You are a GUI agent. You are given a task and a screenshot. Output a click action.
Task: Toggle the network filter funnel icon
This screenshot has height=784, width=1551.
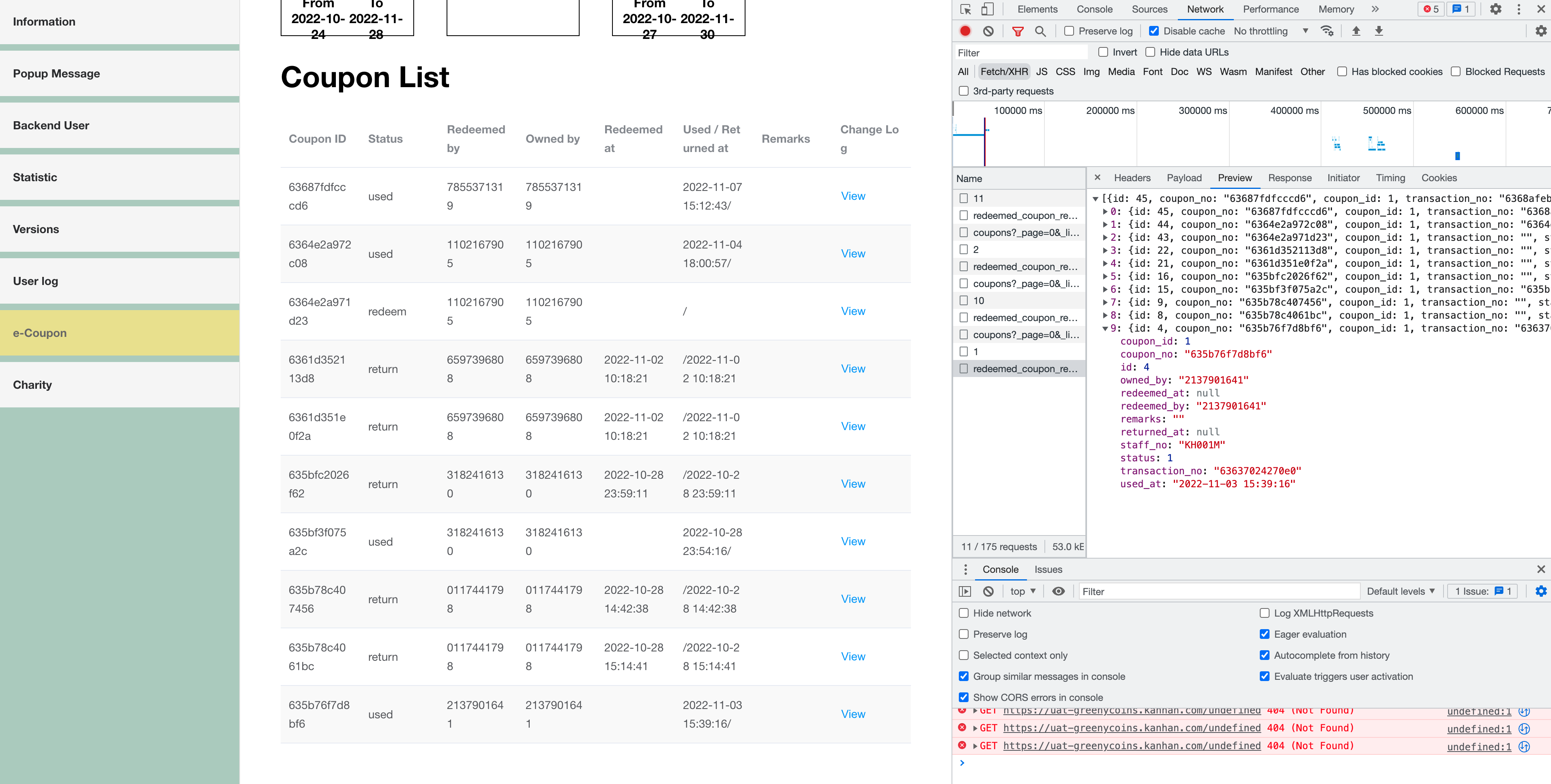point(1018,31)
